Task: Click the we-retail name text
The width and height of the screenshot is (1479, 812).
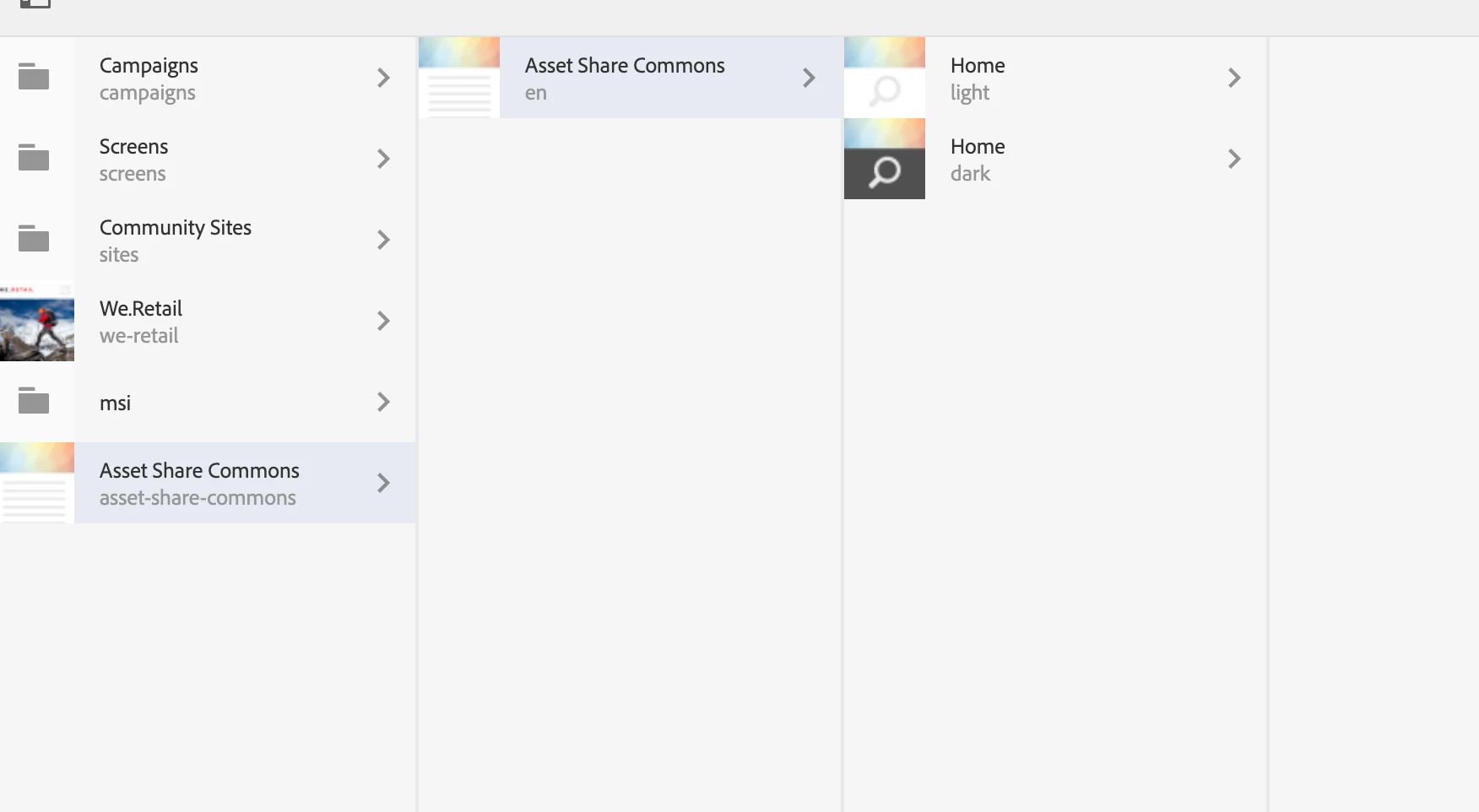Action: [139, 336]
